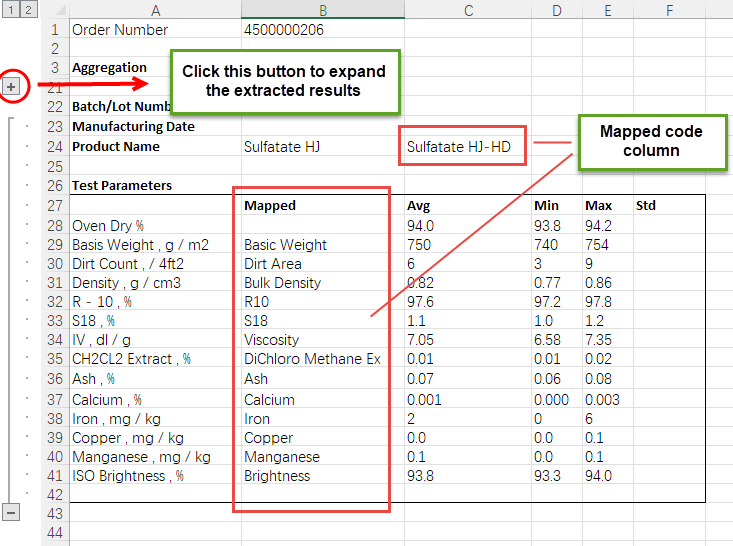Viewport: 733px width, 546px height.
Task: Show outline level 2
Action: click(x=27, y=10)
